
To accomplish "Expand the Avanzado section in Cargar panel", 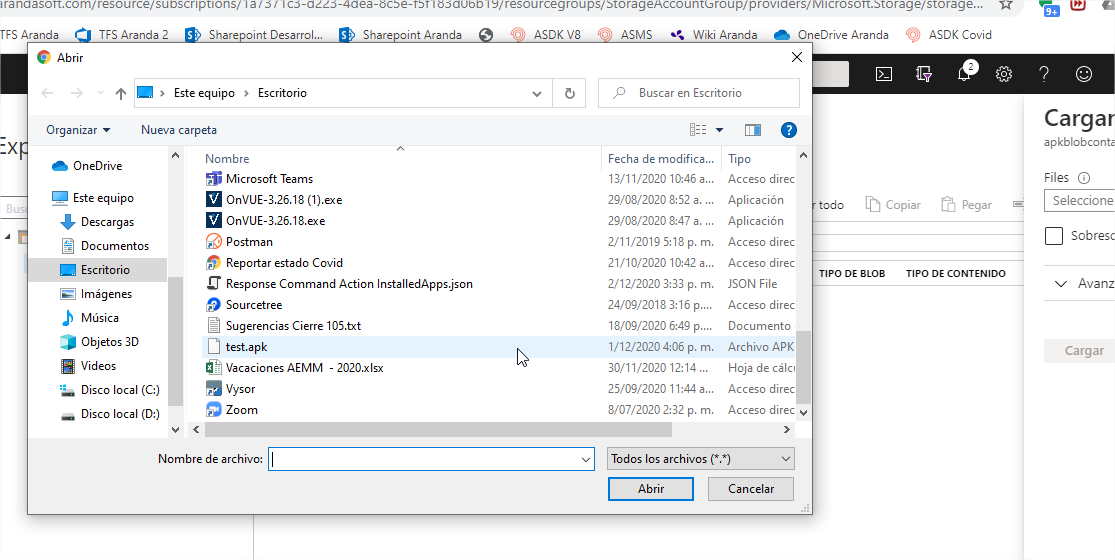I will point(1062,284).
